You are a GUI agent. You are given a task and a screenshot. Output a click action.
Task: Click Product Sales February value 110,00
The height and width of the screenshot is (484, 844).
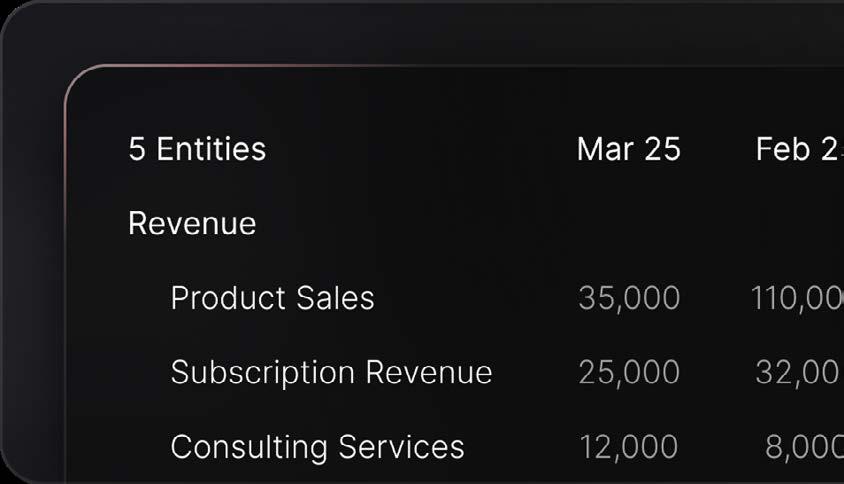tap(797, 298)
